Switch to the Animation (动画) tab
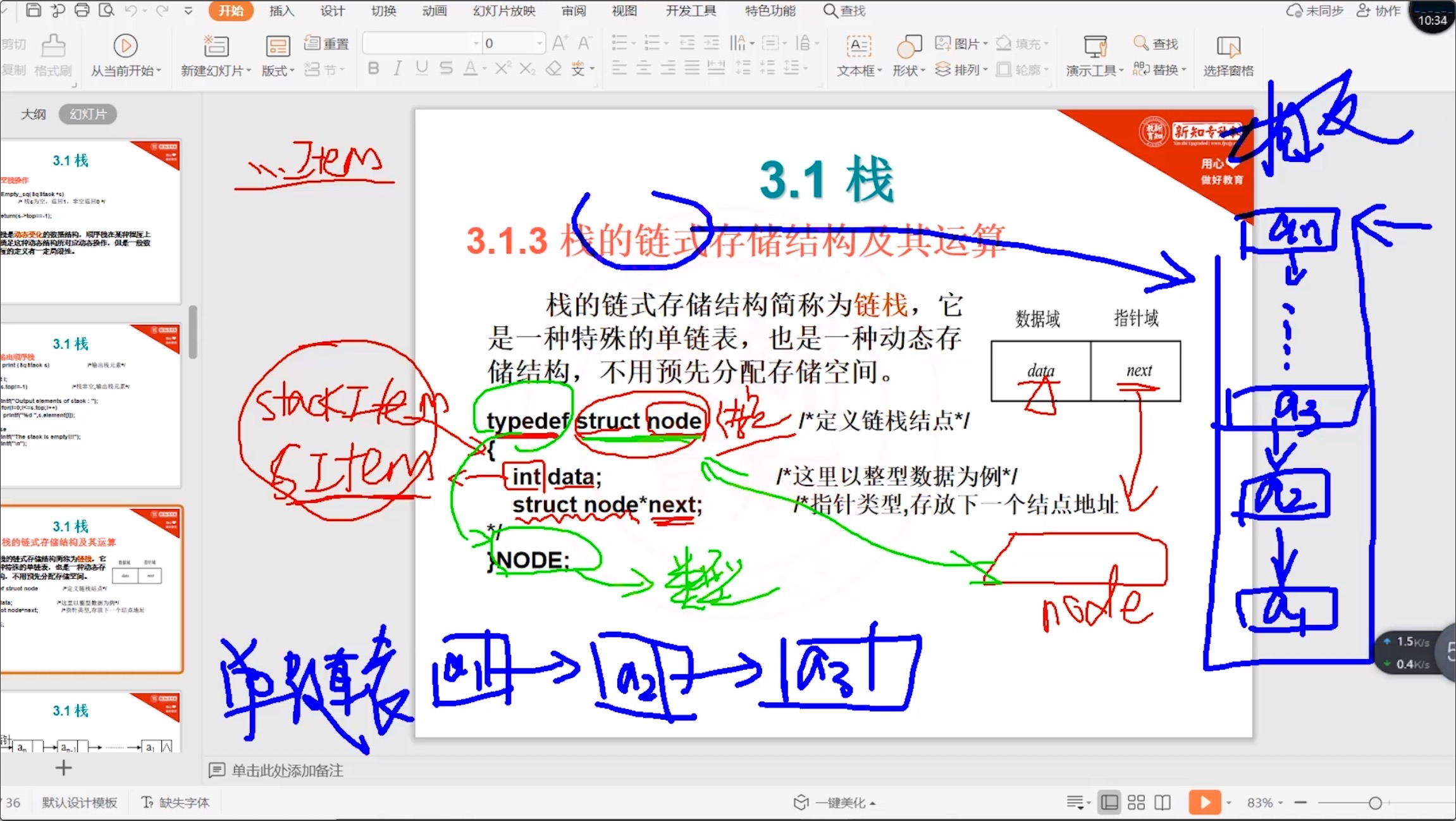 click(x=434, y=11)
